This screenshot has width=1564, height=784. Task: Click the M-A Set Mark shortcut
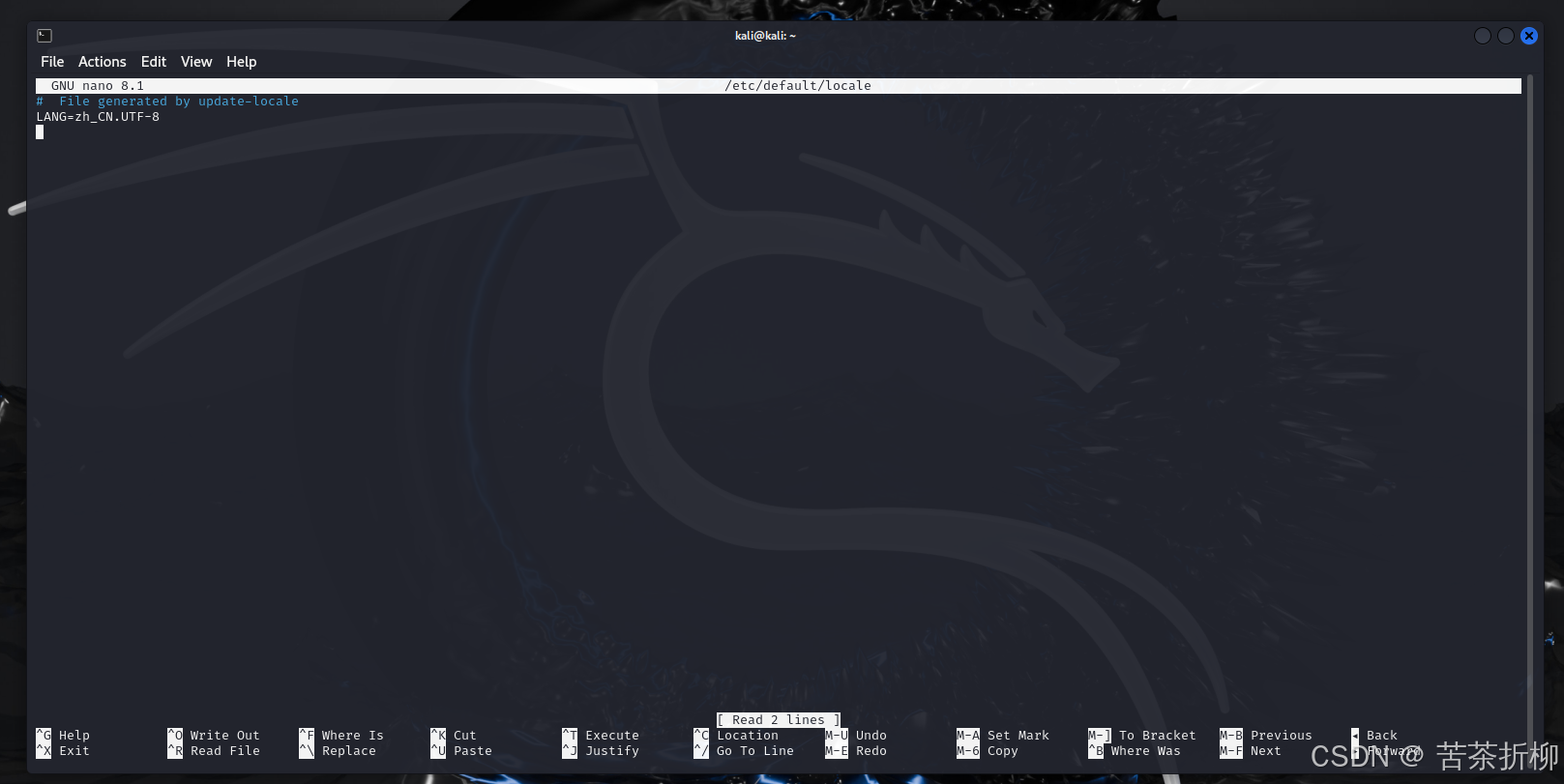(1003, 736)
